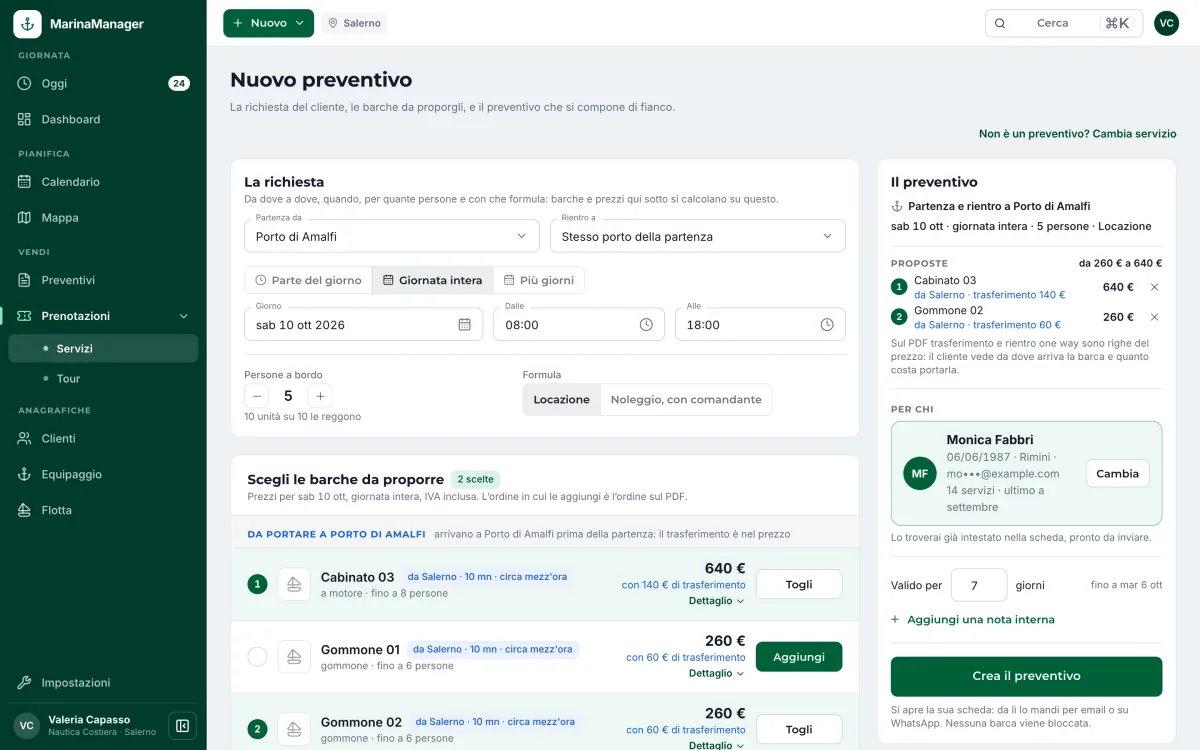
Task: Click the boat icon of Cabinato 03
Action: pos(294,584)
